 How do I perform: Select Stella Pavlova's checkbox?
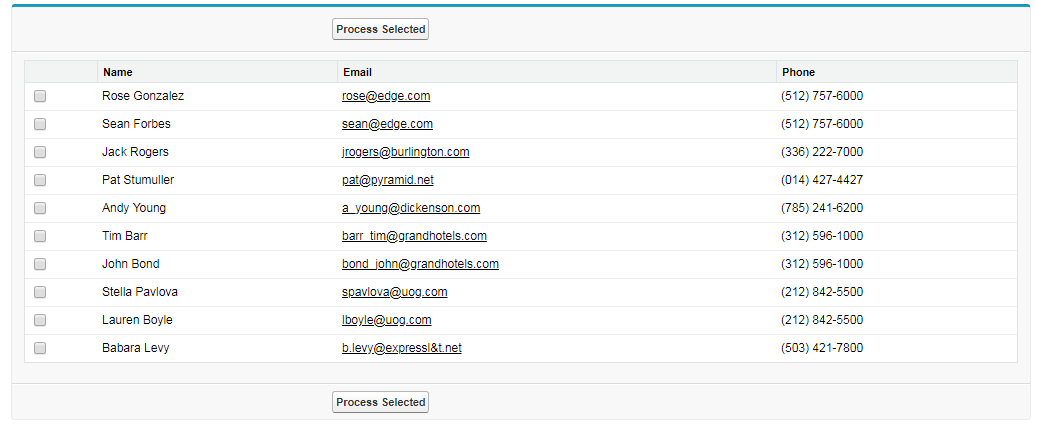pyautogui.click(x=40, y=293)
